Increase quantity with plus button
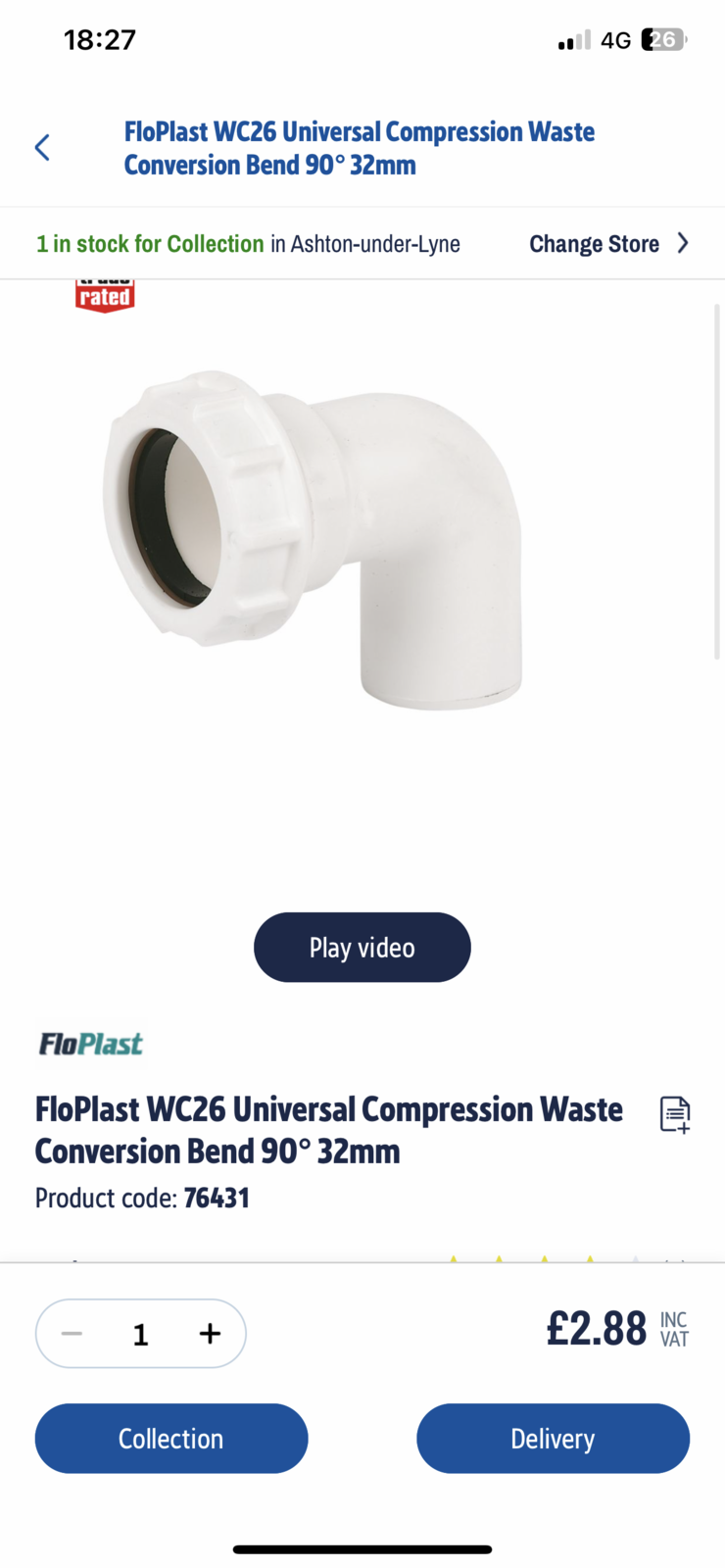This screenshot has height=1568, width=725. click(210, 1334)
